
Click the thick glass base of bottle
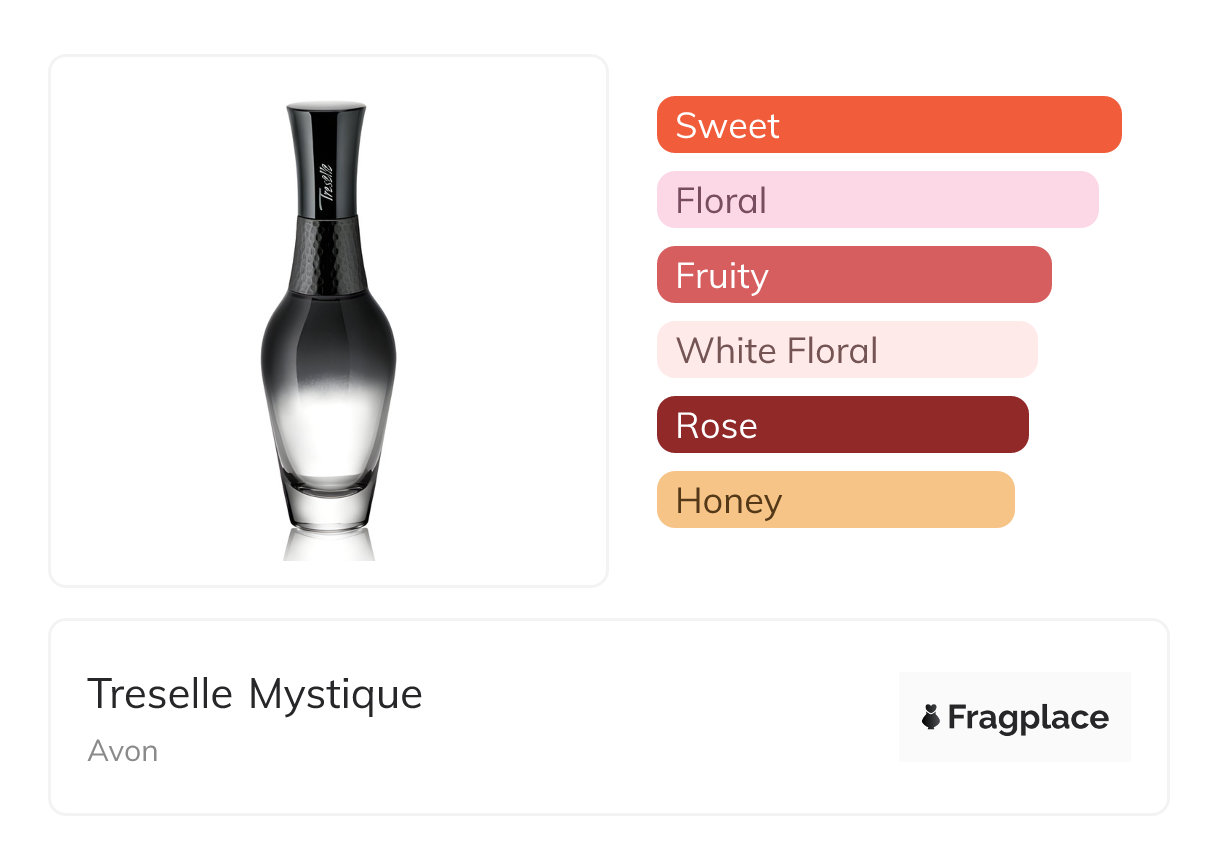(x=328, y=505)
